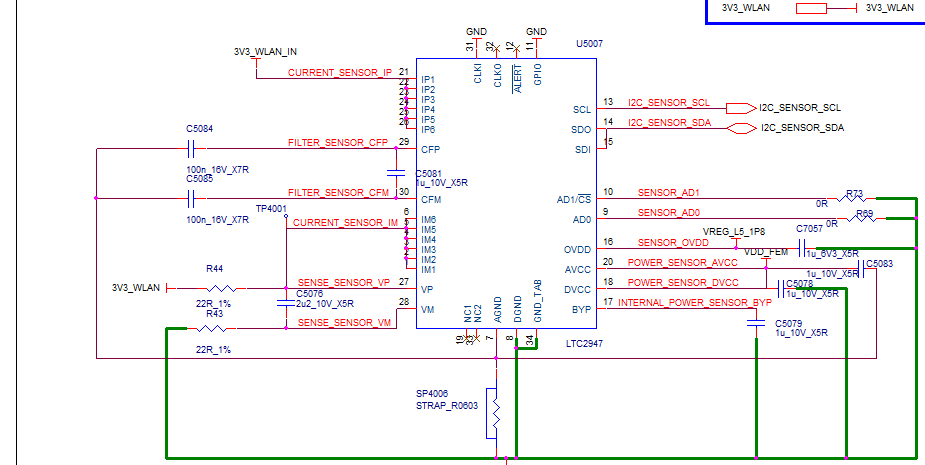Viewport: 925px width, 465px height.
Task: Select the R44 resistor symbol
Action: tap(221, 289)
